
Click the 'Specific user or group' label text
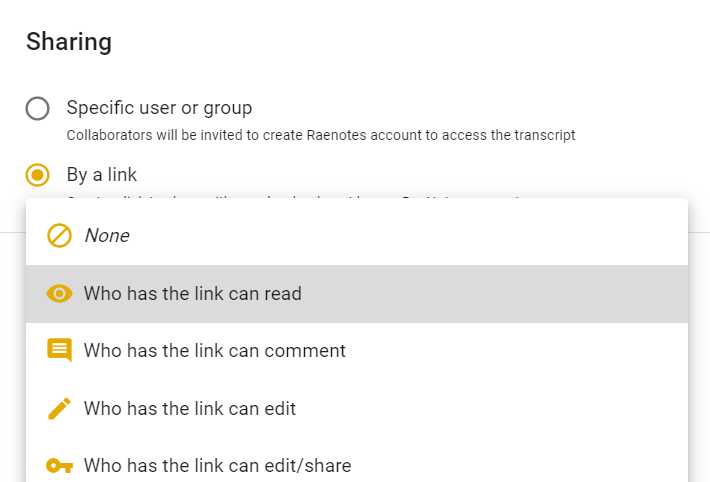[159, 108]
